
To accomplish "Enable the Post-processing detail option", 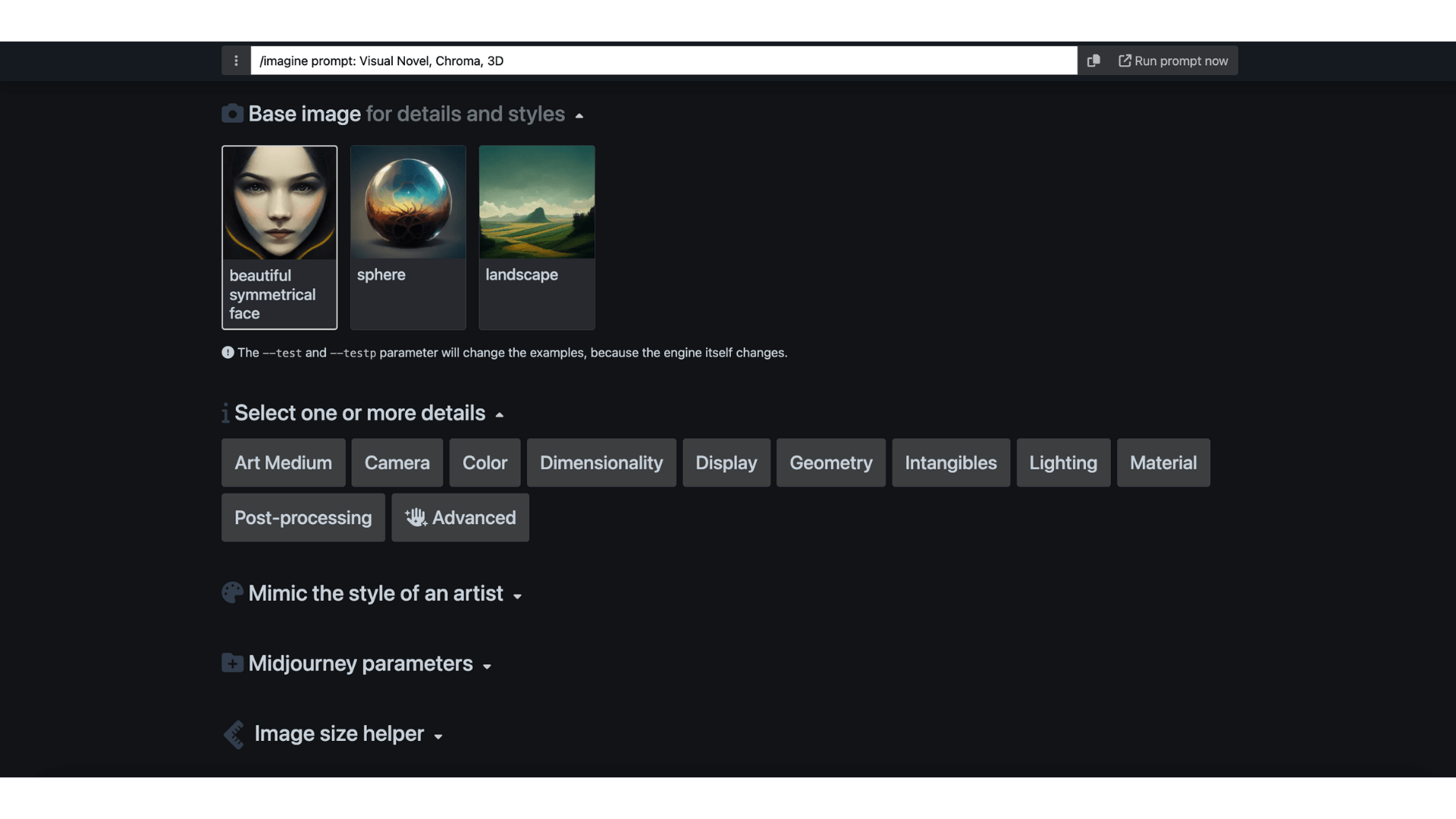I will click(303, 518).
